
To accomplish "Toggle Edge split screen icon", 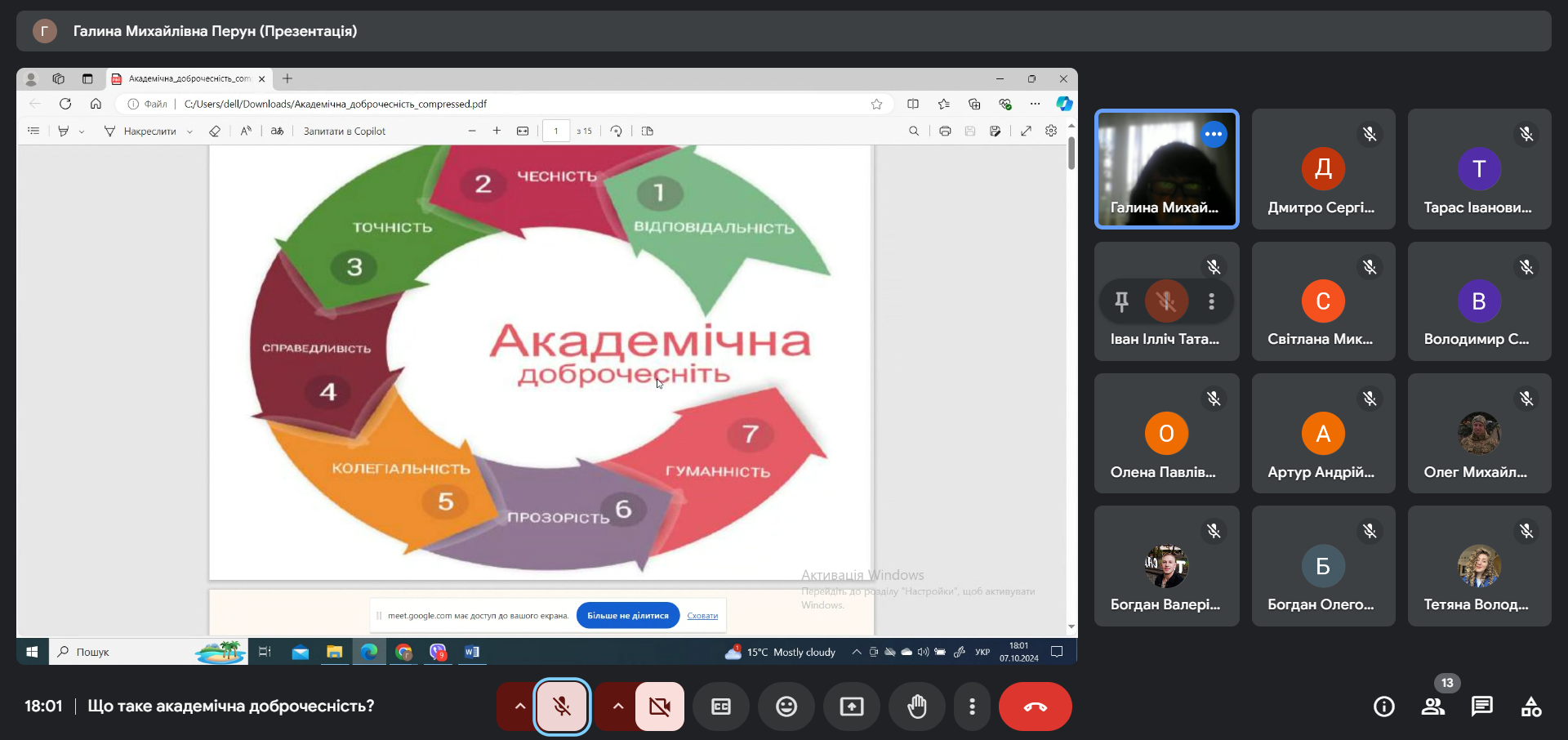I will pos(913,104).
